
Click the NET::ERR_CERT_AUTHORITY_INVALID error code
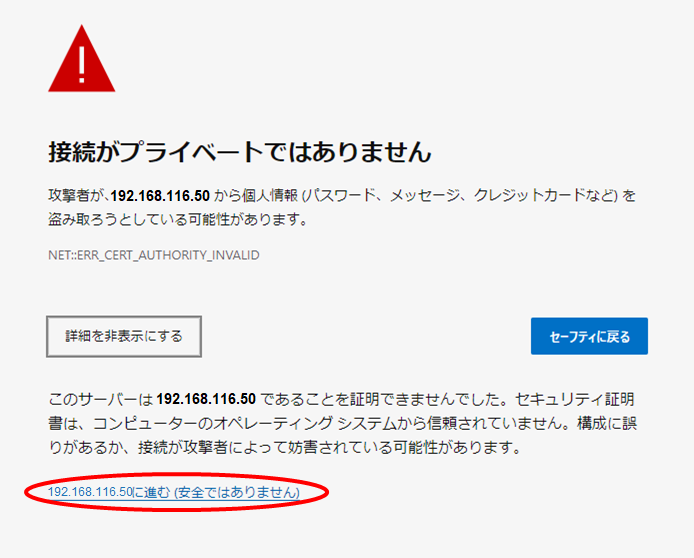tap(154, 255)
